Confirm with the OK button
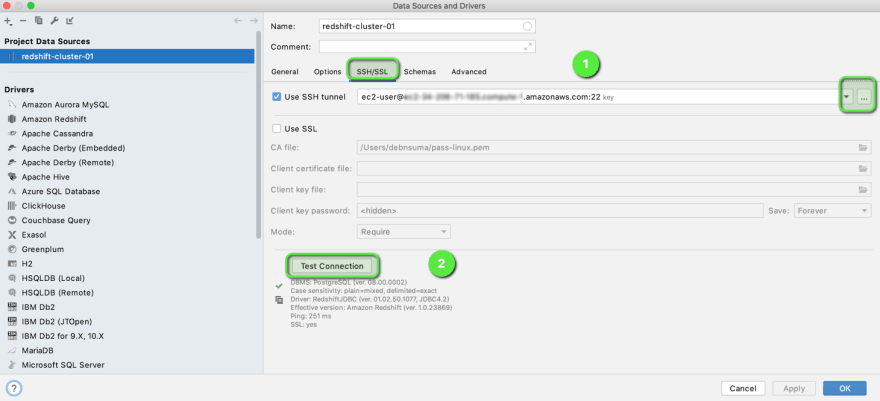The height and width of the screenshot is (401, 880). click(845, 388)
